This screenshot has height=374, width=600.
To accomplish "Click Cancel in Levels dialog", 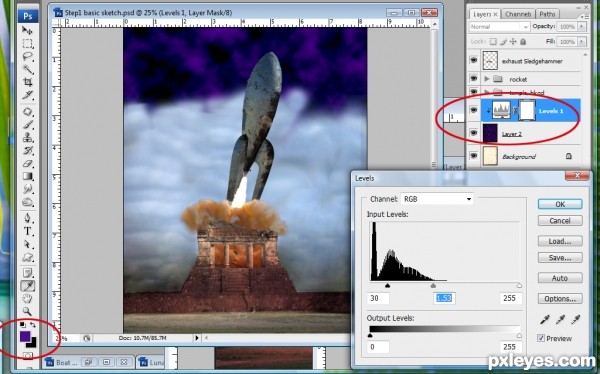I will tap(560, 220).
